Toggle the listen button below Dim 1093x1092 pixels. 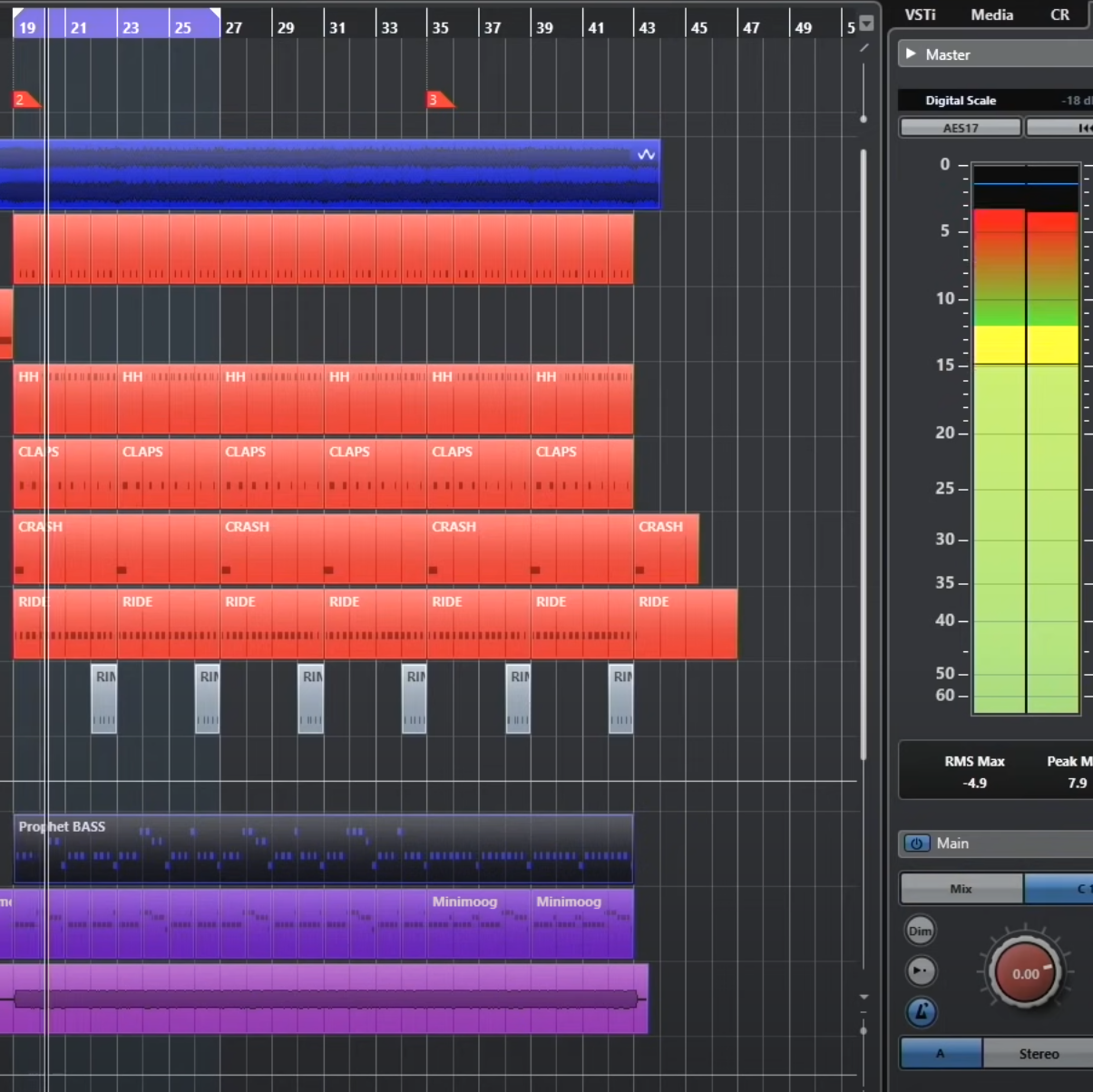click(x=921, y=971)
